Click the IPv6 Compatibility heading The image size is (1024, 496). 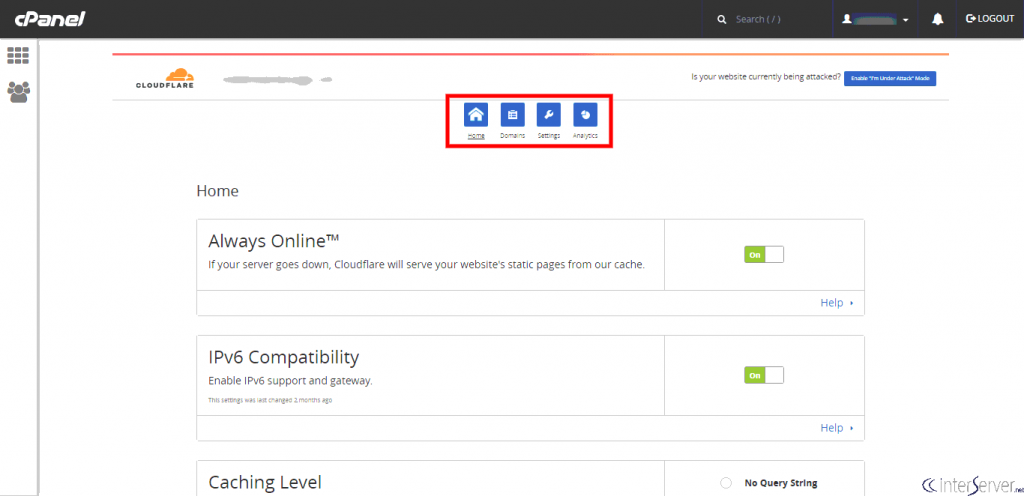click(x=283, y=358)
